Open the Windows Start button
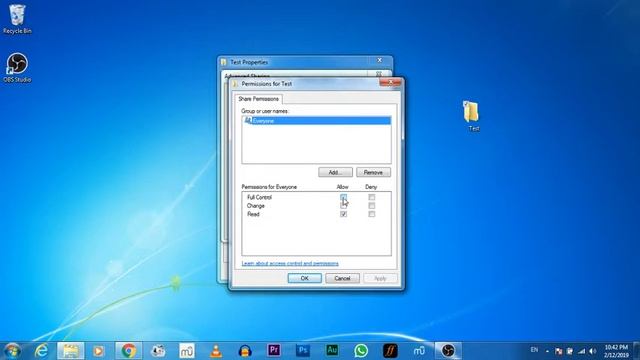The height and width of the screenshot is (360, 640). [x=12, y=351]
